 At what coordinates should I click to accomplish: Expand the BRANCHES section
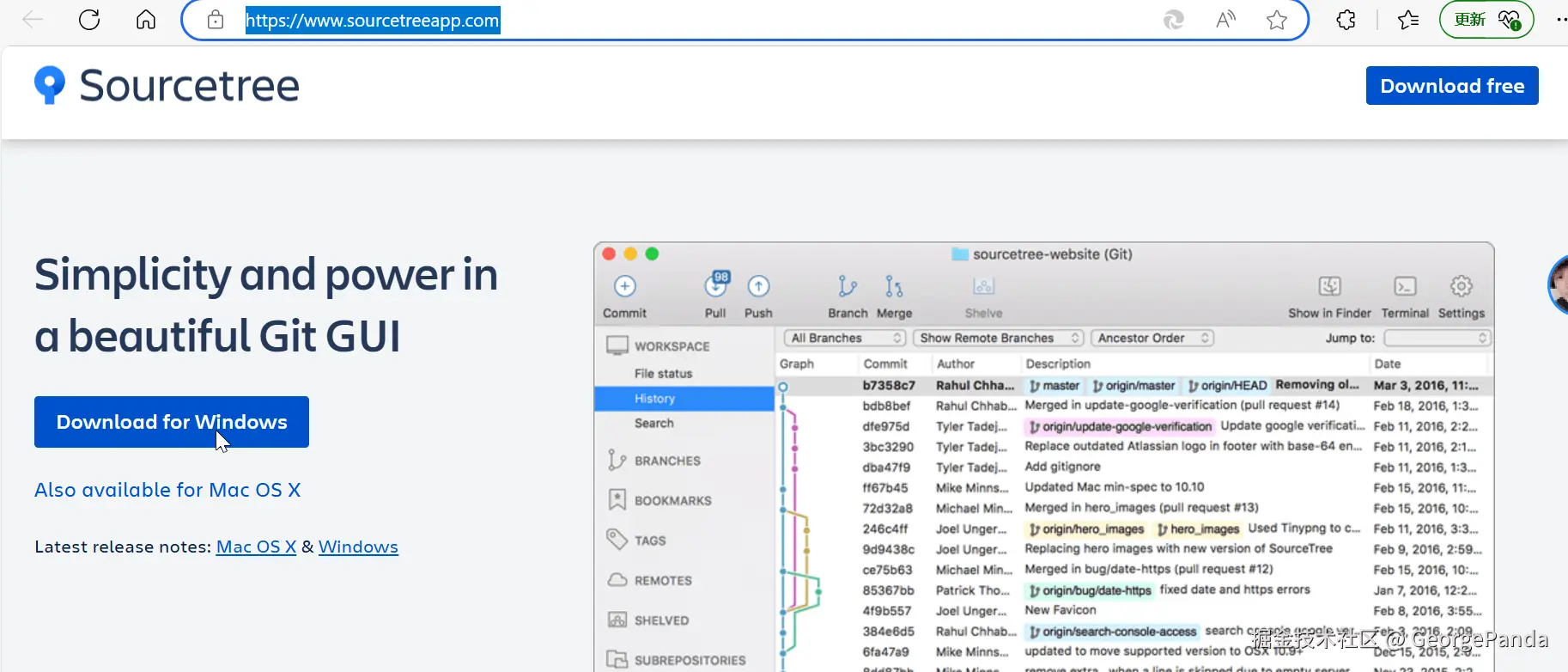pos(667,461)
